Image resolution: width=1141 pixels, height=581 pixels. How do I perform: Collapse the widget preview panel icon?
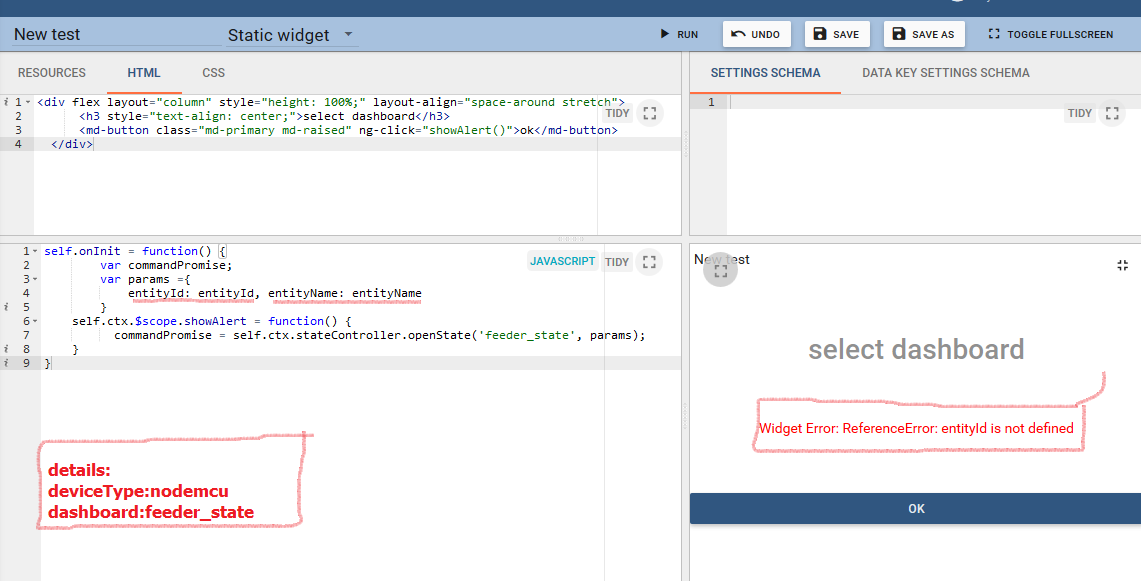point(1122,265)
